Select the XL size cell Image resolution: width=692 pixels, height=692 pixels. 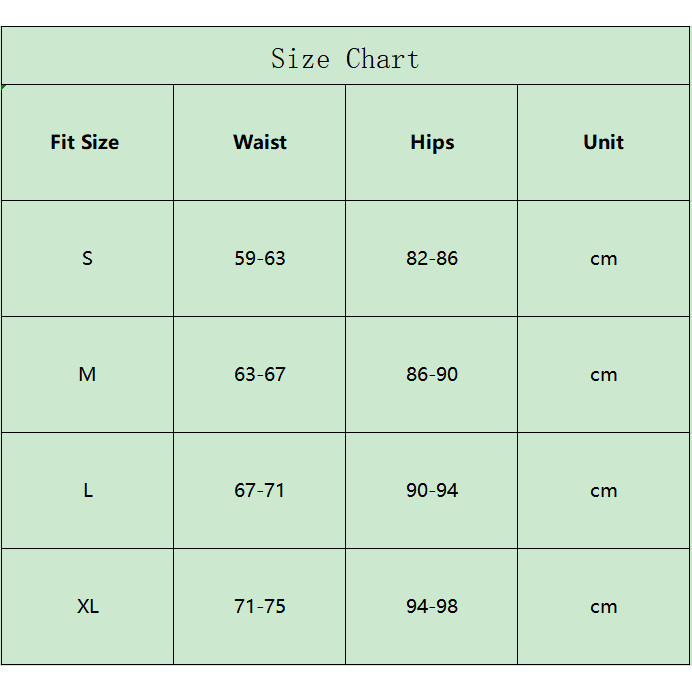pyautogui.click(x=87, y=606)
